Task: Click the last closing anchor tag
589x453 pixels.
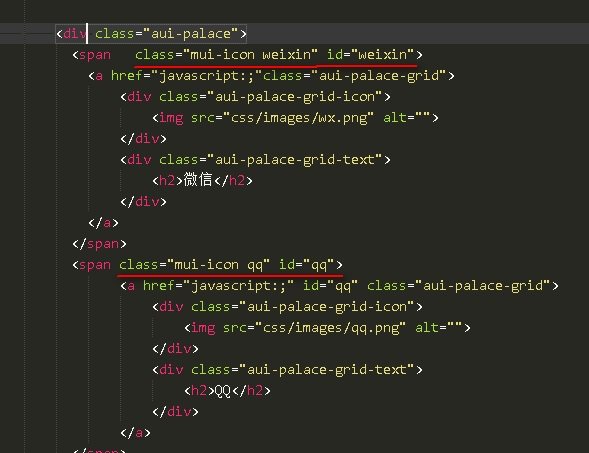Action: coord(136,433)
